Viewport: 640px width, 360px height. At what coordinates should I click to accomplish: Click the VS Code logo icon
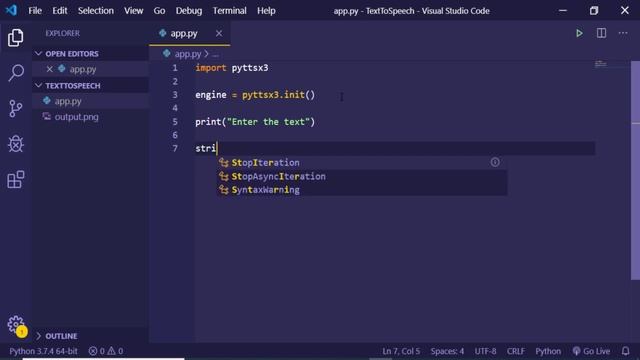point(11,10)
